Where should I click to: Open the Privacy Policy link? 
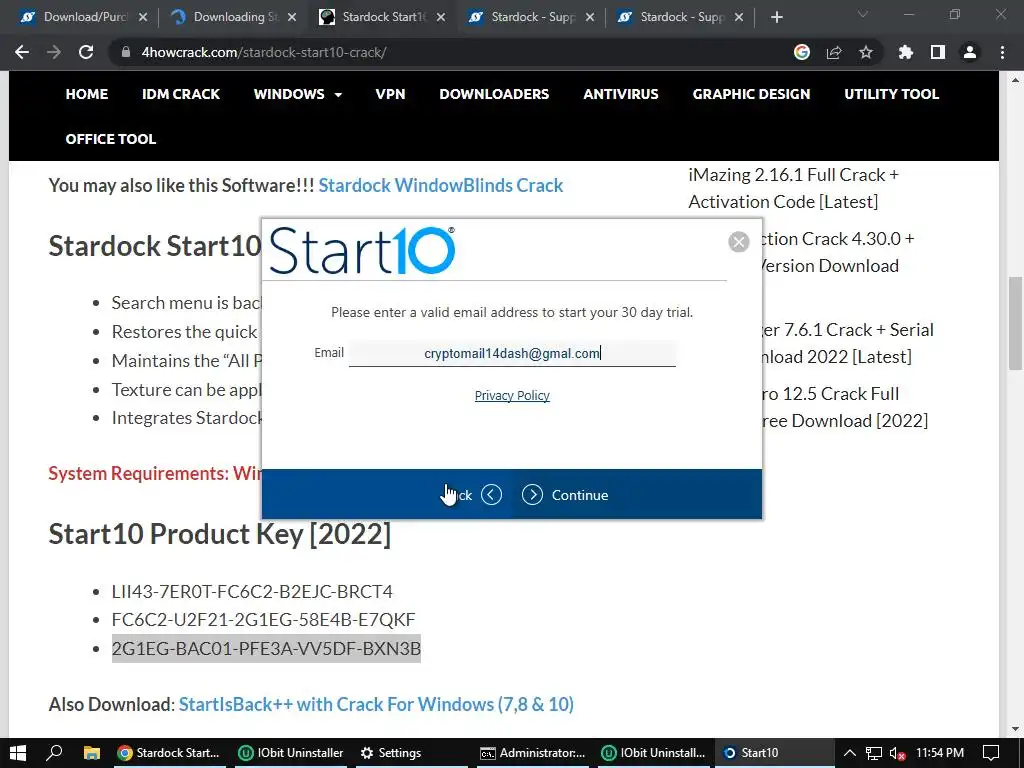512,396
